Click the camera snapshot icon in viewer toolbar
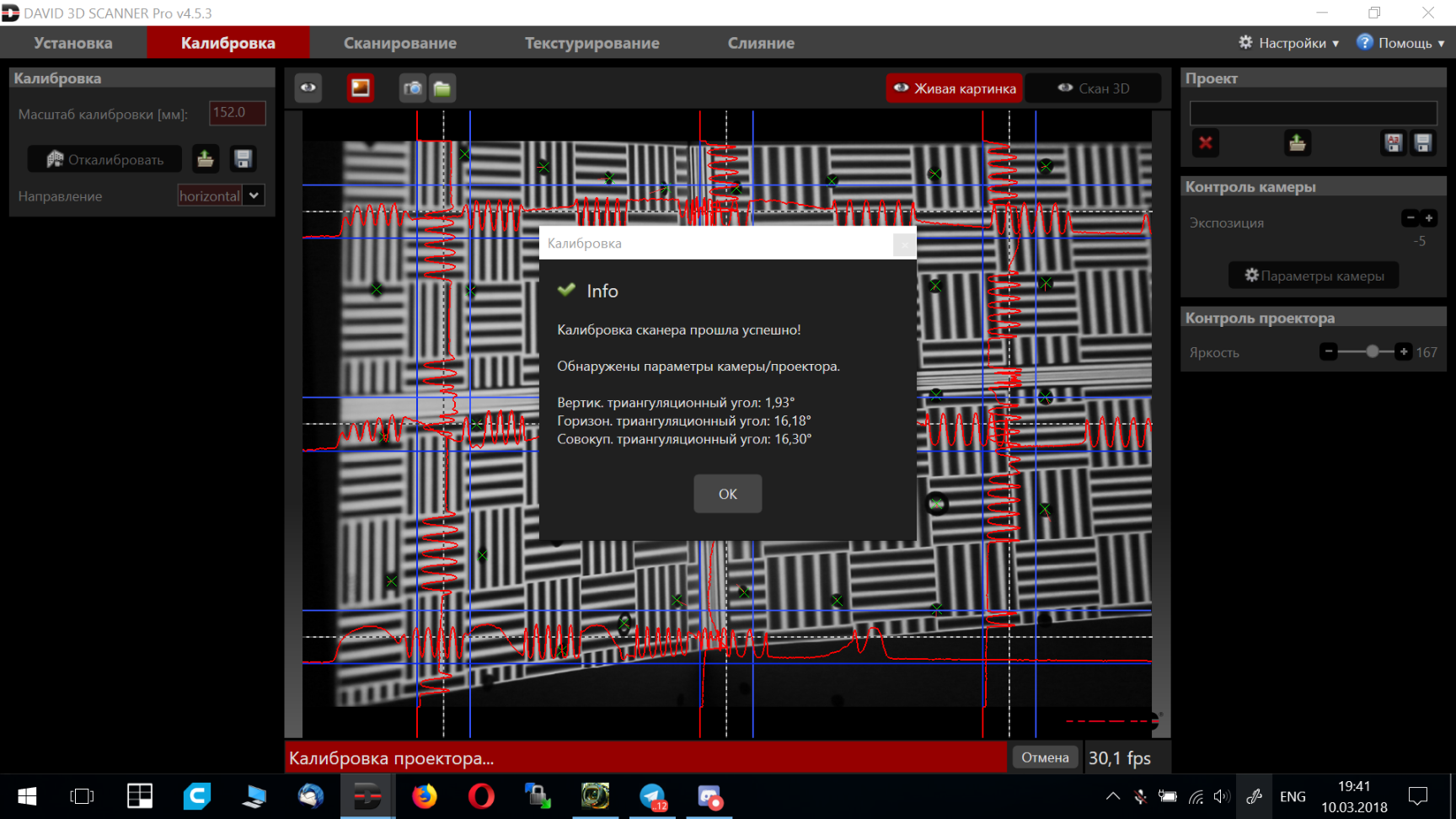1456x819 pixels. pos(413,88)
